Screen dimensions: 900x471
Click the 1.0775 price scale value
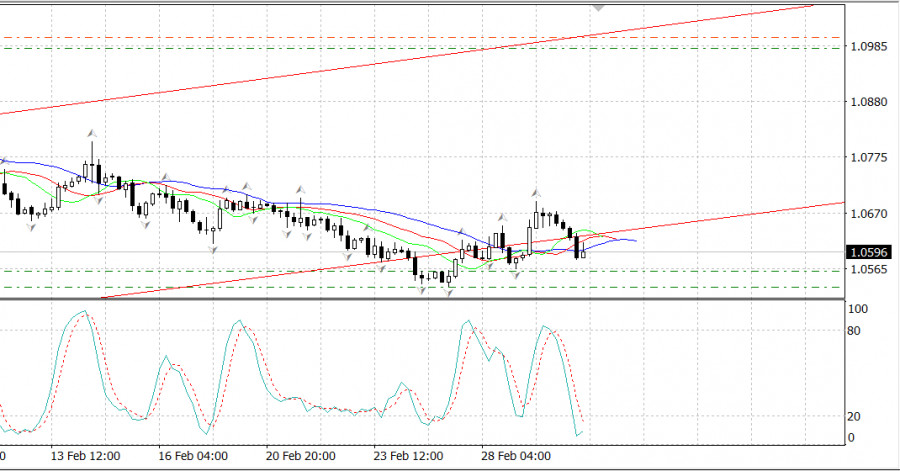[867, 158]
